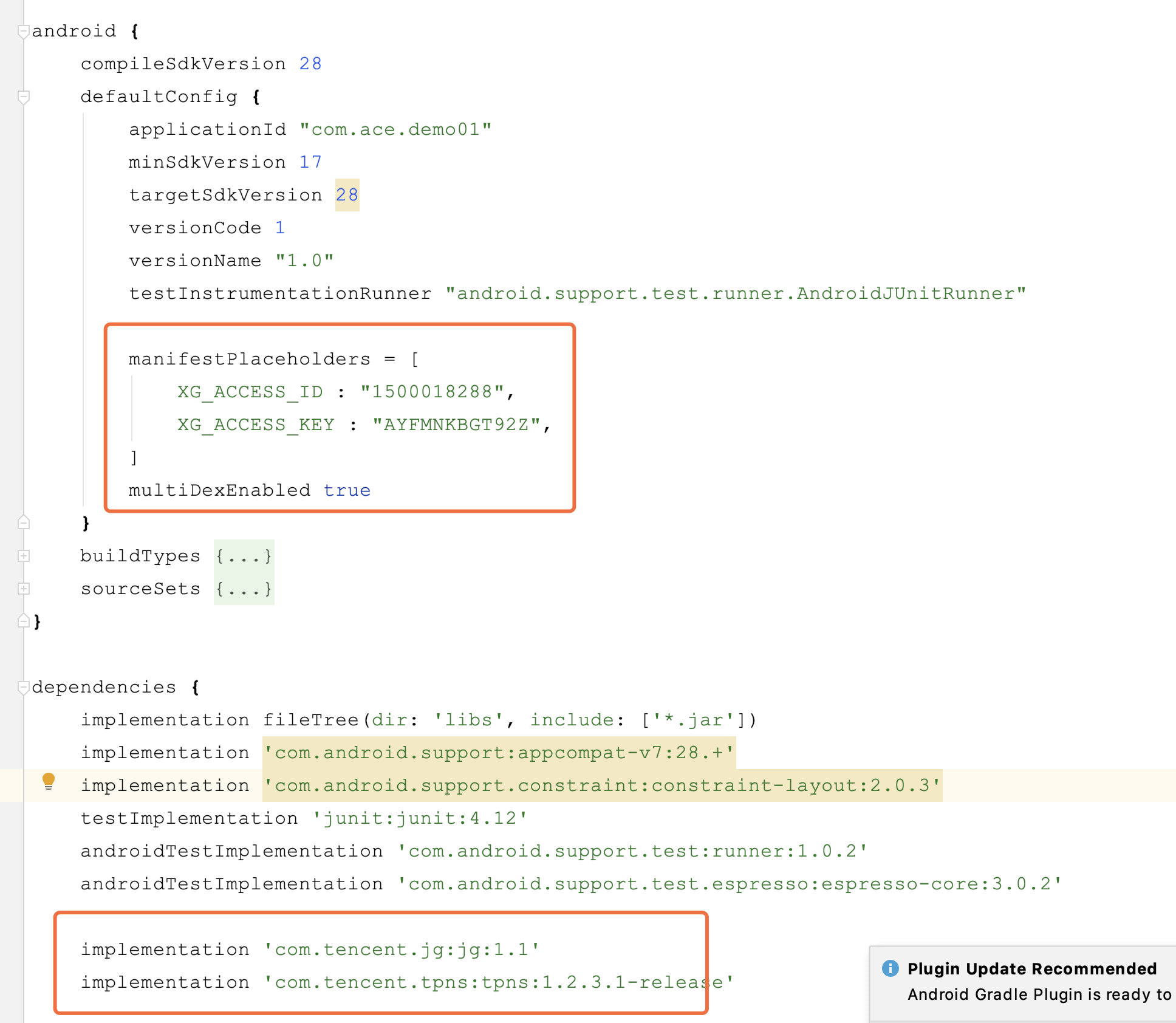Click Plugin Update Recommended notification title

click(x=1031, y=969)
